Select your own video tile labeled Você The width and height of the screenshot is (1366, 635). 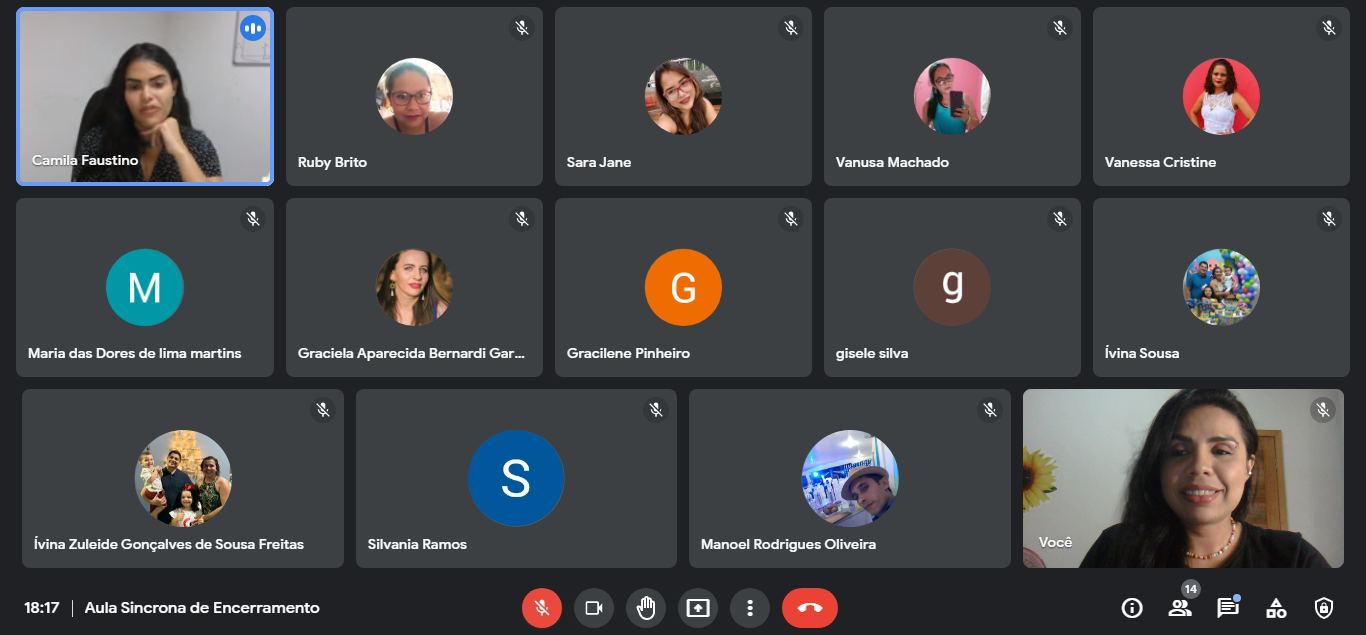tap(1183, 478)
